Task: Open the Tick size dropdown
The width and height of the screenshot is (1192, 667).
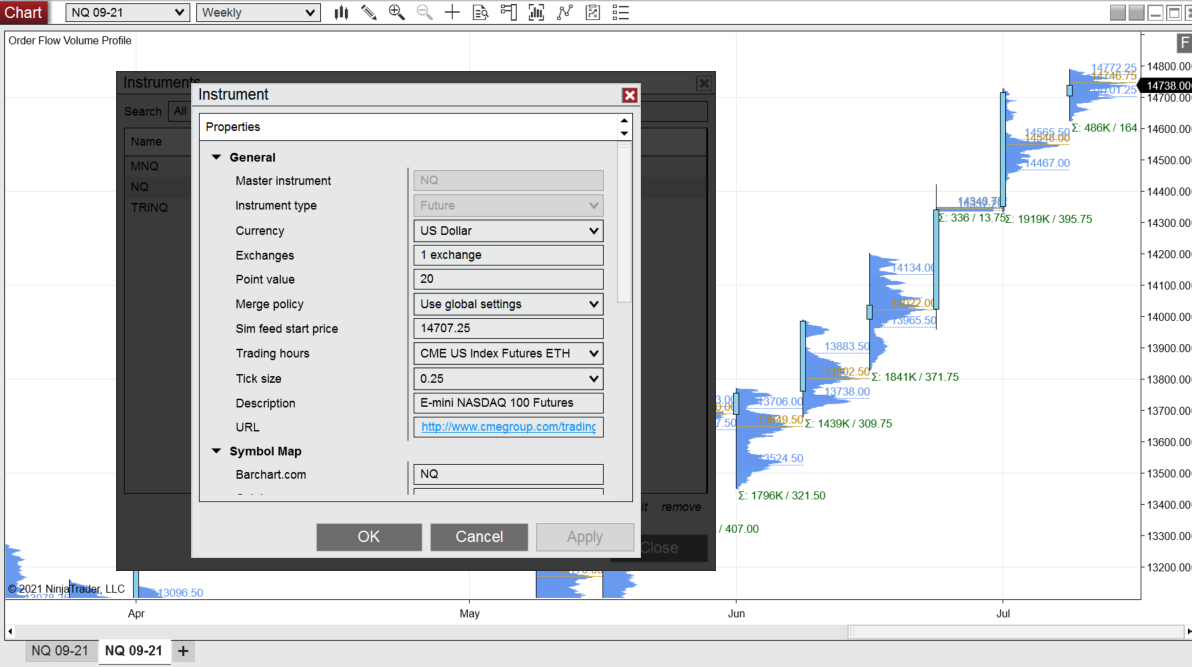Action: click(509, 379)
